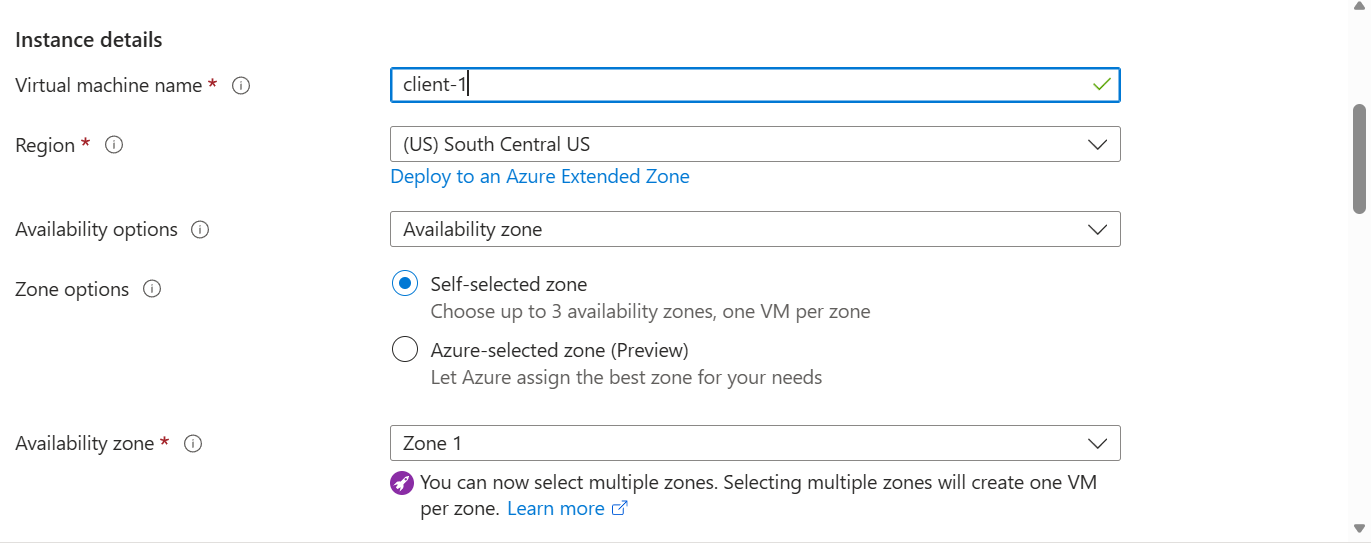Follow the Learn more link
This screenshot has width=1371, height=544.
[556, 509]
